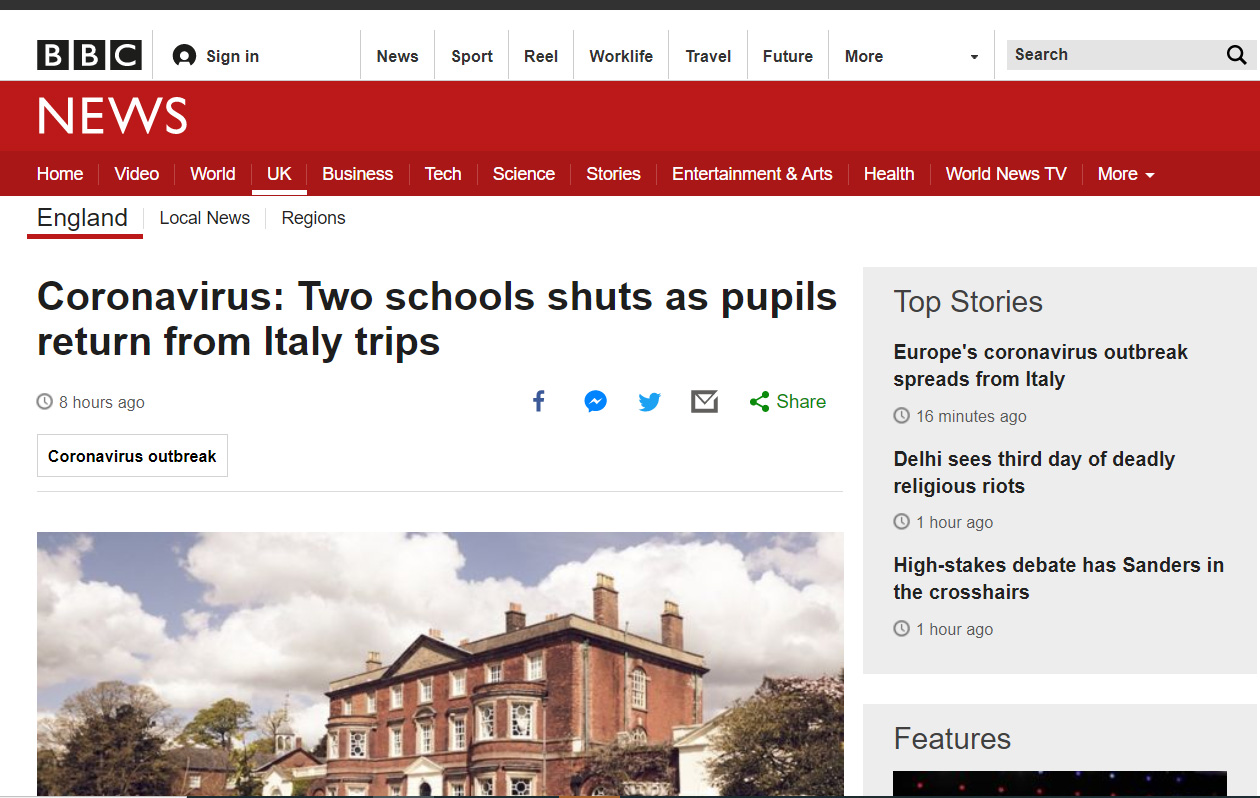
Task: Click the article headline about two schools
Action: click(437, 319)
